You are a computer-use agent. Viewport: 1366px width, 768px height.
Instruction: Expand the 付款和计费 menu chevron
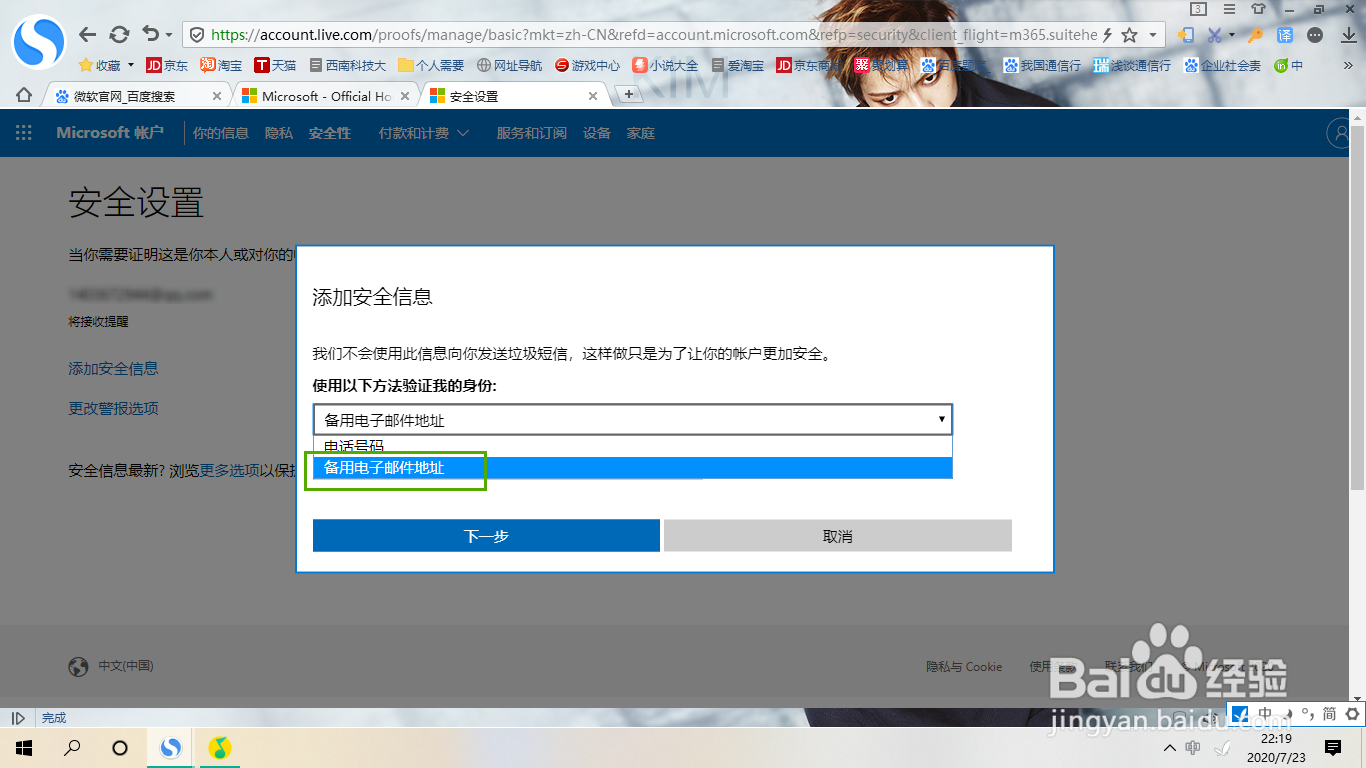click(x=462, y=133)
